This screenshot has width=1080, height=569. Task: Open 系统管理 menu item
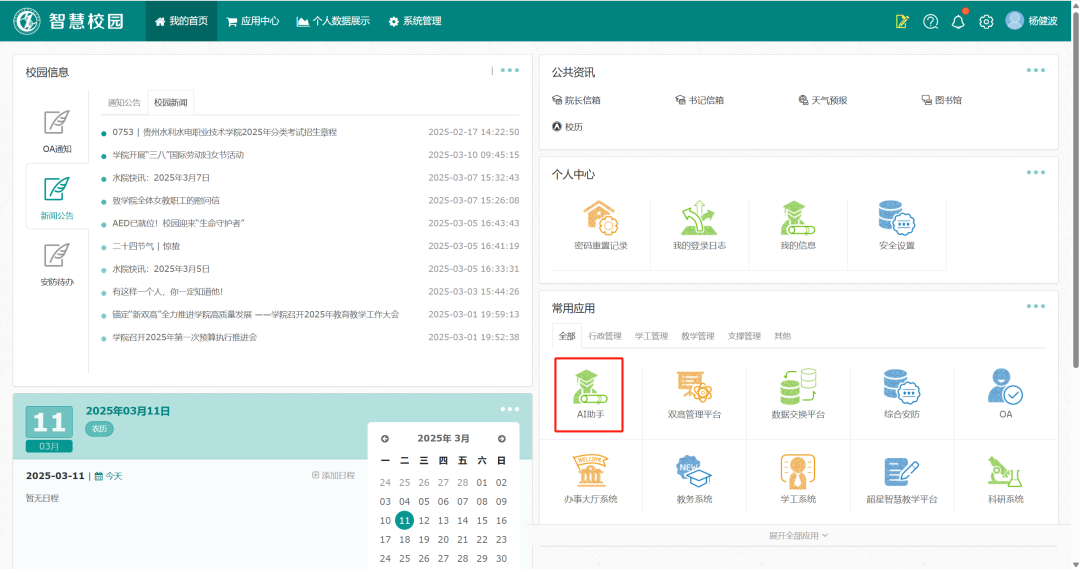415,21
